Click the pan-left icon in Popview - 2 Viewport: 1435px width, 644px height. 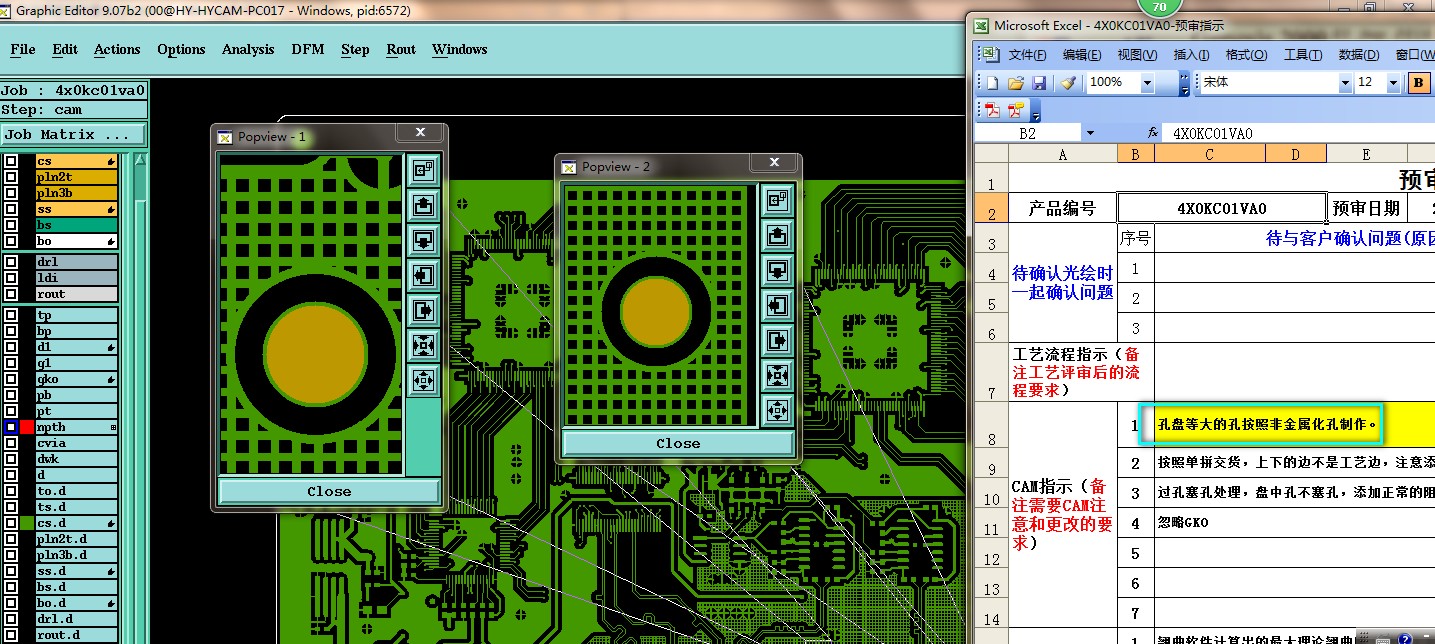[777, 305]
